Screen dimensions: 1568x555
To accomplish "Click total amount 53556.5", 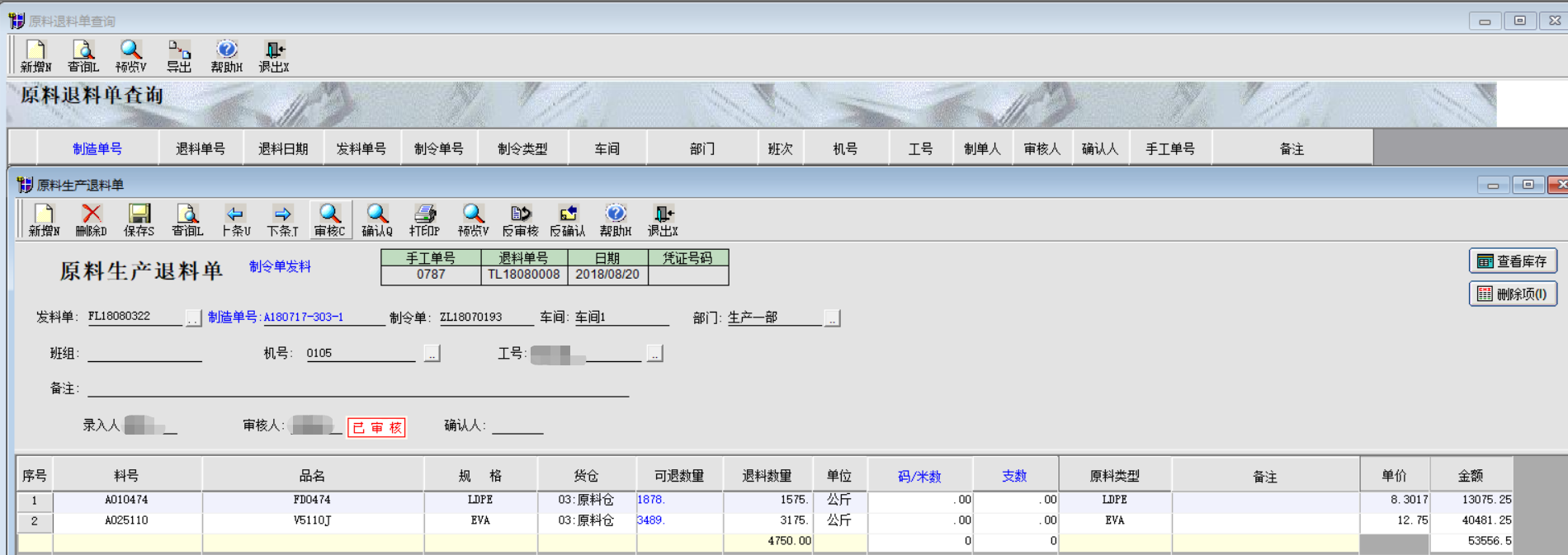I will (1471, 541).
